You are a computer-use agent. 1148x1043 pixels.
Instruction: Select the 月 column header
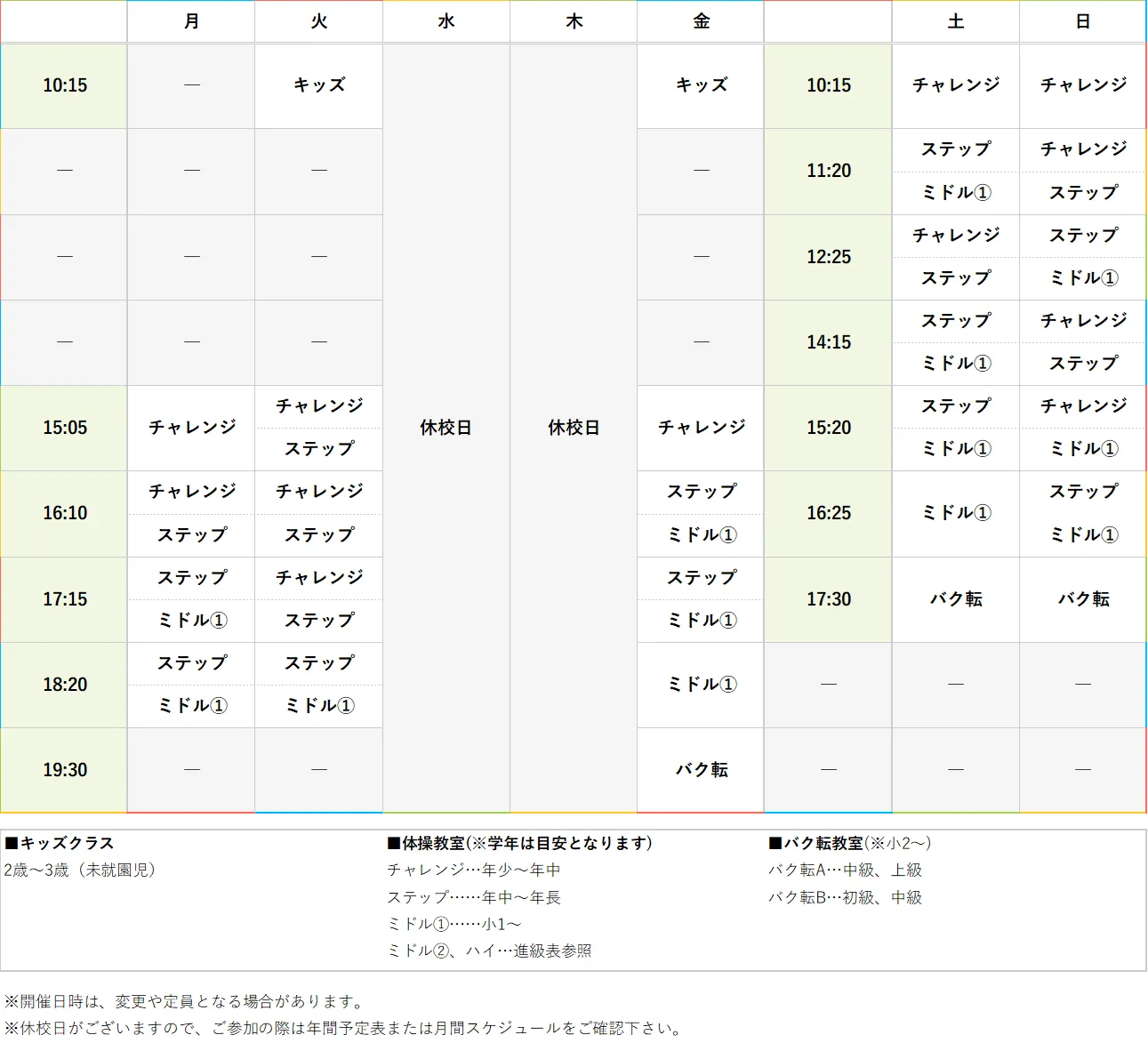tap(190, 21)
